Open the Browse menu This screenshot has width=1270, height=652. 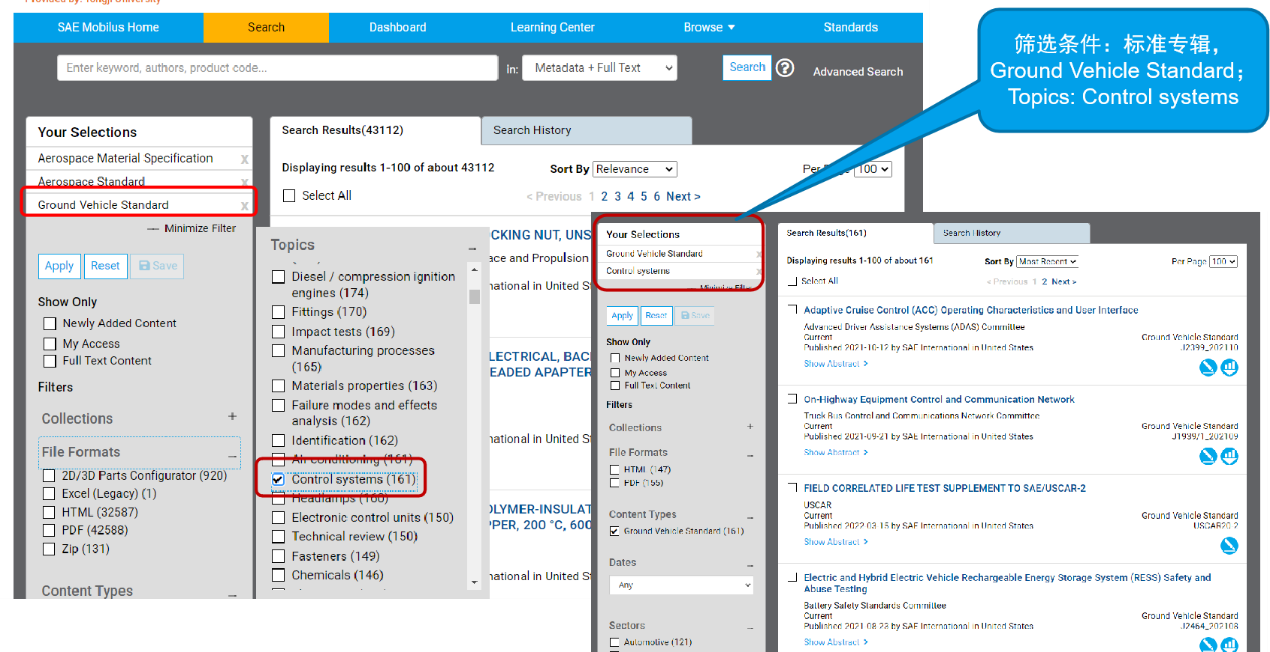pyautogui.click(x=708, y=27)
